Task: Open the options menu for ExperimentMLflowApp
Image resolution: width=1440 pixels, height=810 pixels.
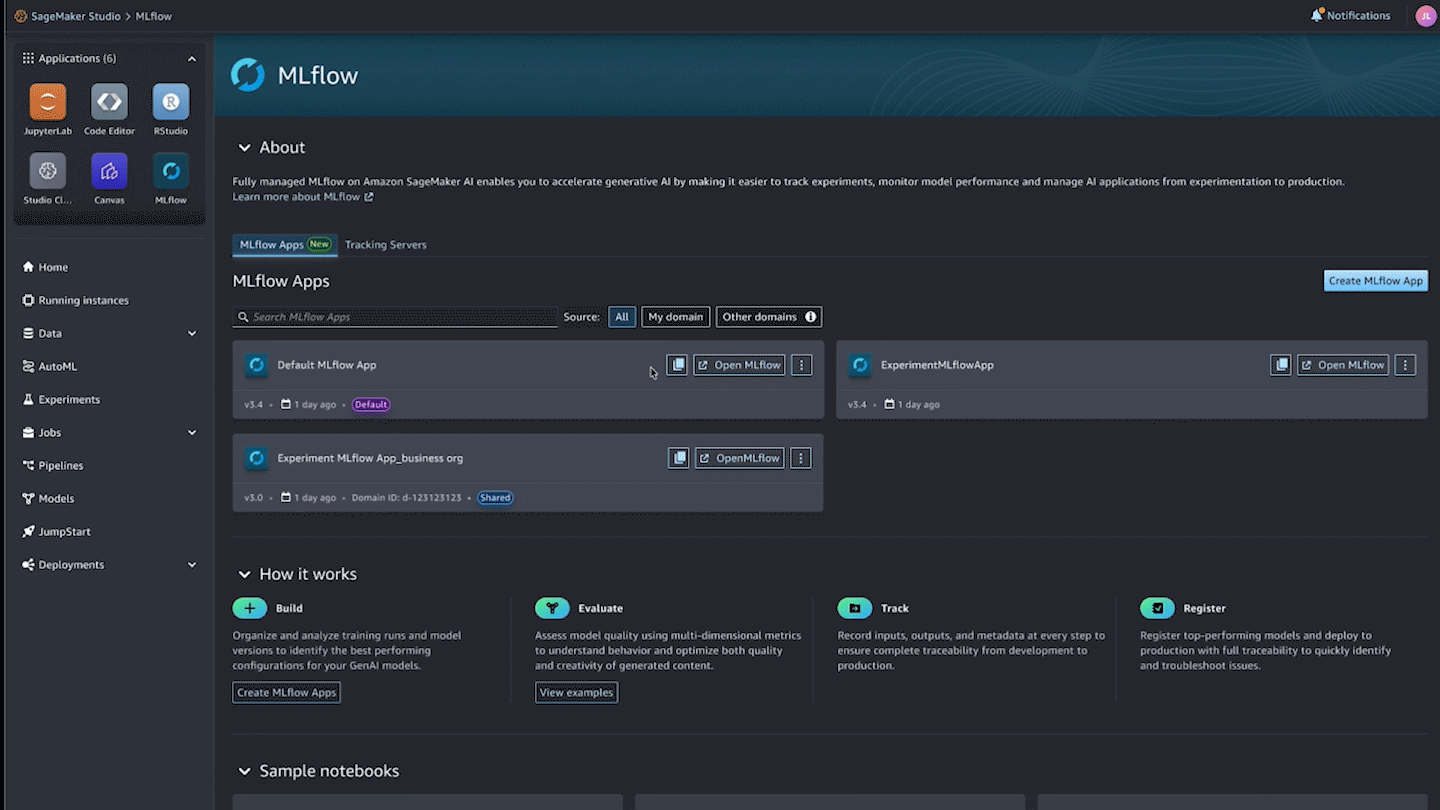Action: pos(1405,364)
